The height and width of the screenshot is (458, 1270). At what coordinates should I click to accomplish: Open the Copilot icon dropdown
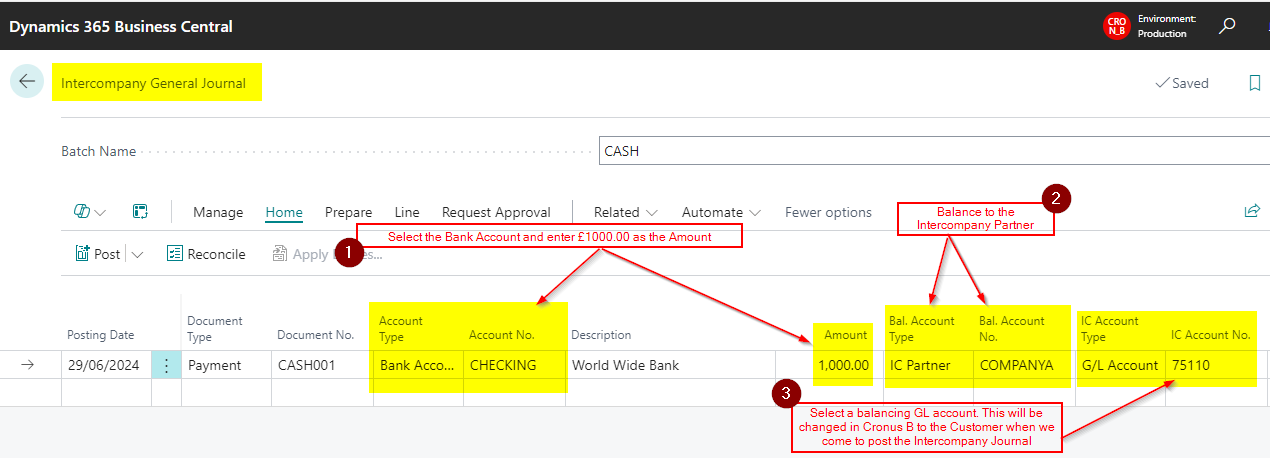(90, 212)
